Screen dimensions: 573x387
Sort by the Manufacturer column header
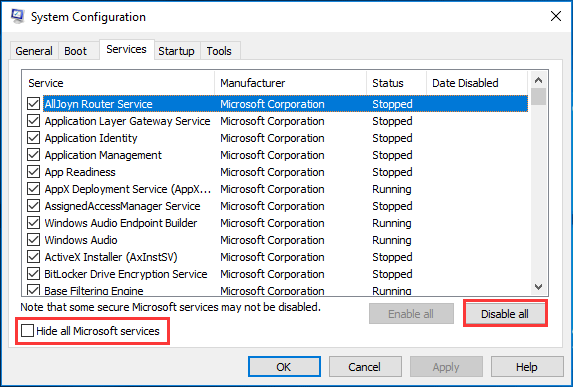click(x=291, y=83)
